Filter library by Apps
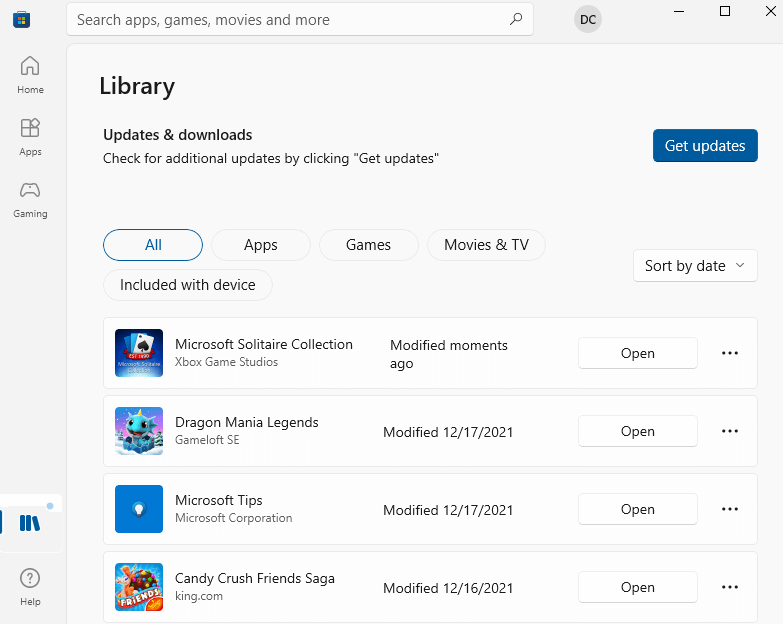Image resolution: width=783 pixels, height=624 pixels. point(261,245)
